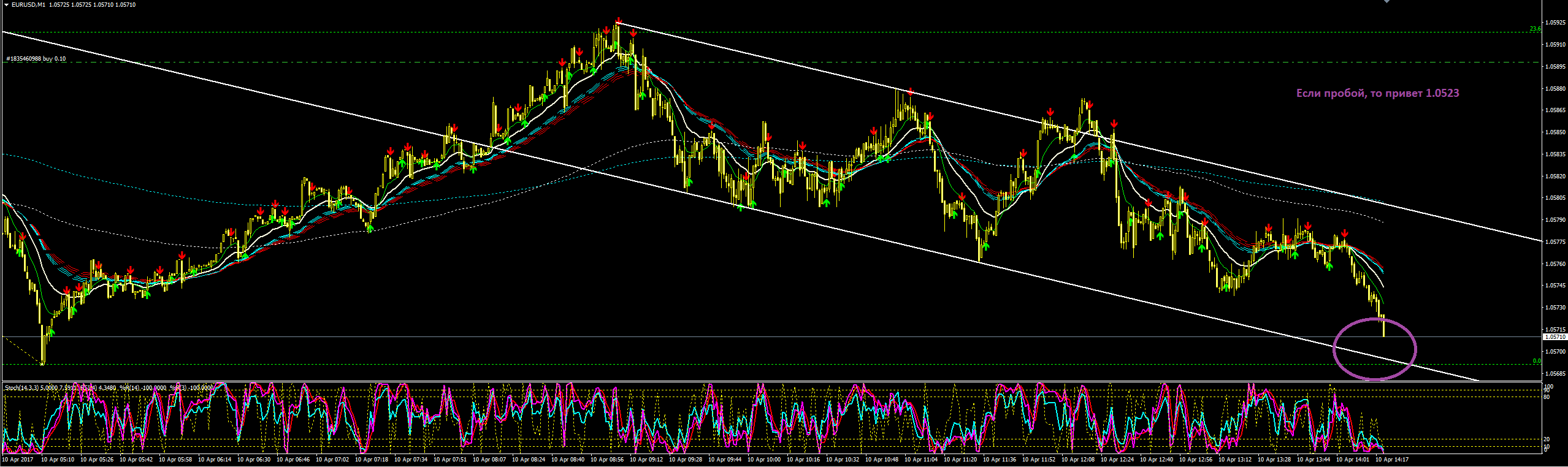This screenshot has width=1568, height=467.
Task: Click time axis label '10 Apr 11:04'
Action: click(921, 459)
